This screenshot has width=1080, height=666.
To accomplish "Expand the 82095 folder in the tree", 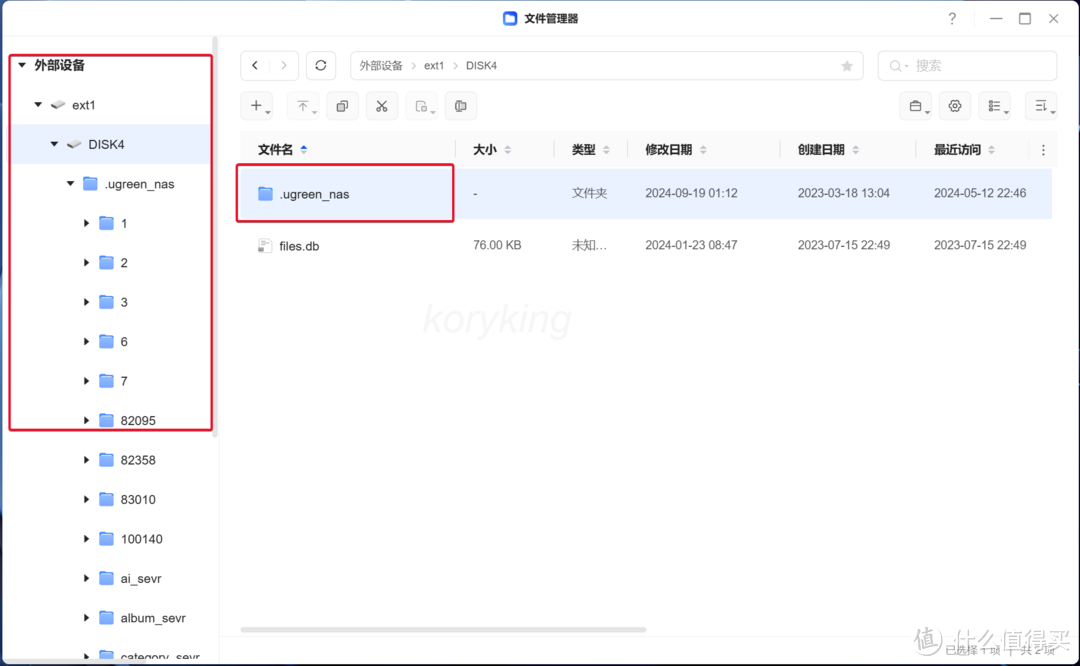I will coord(86,420).
